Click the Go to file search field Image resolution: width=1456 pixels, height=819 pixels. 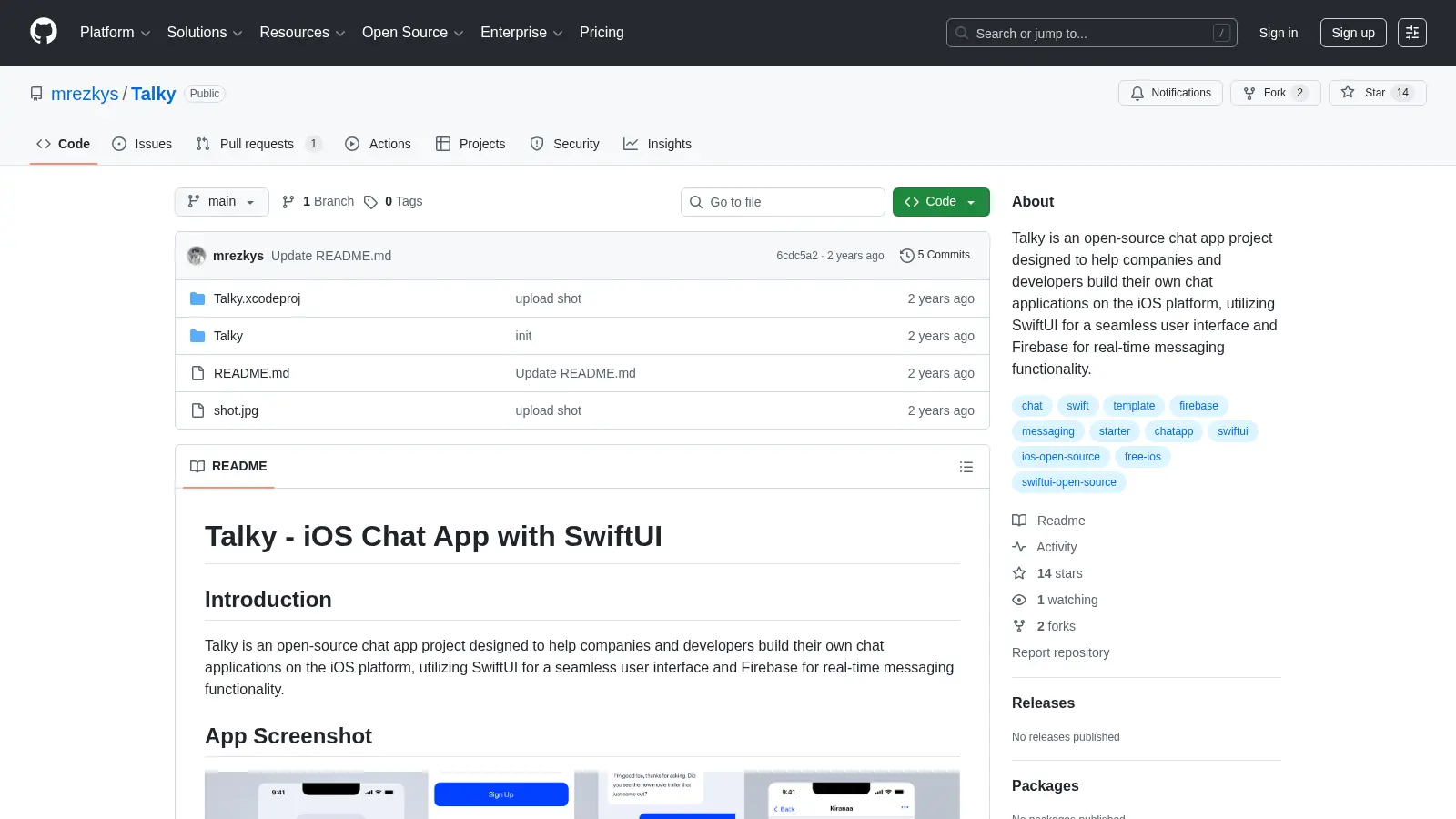coord(783,202)
